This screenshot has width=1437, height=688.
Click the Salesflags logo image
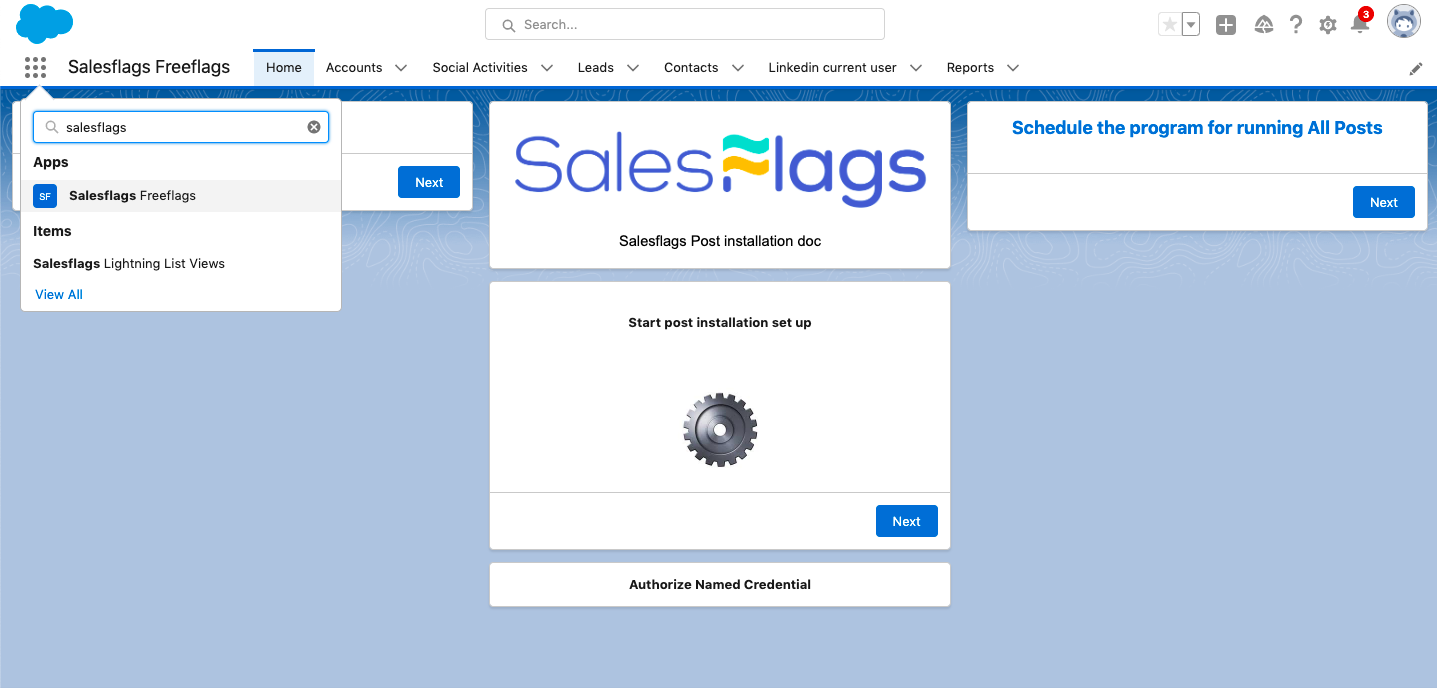[720, 169]
